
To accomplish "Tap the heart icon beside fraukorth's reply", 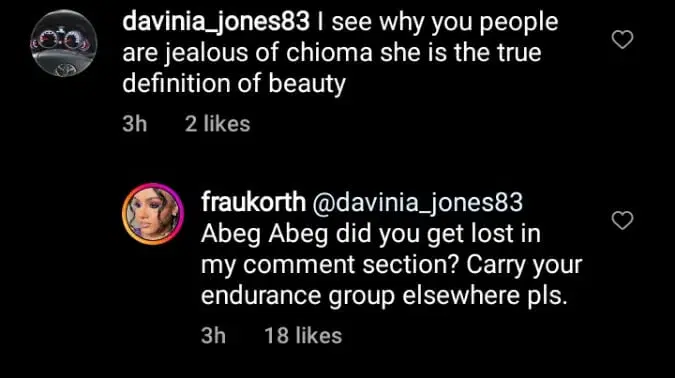I will 622,220.
